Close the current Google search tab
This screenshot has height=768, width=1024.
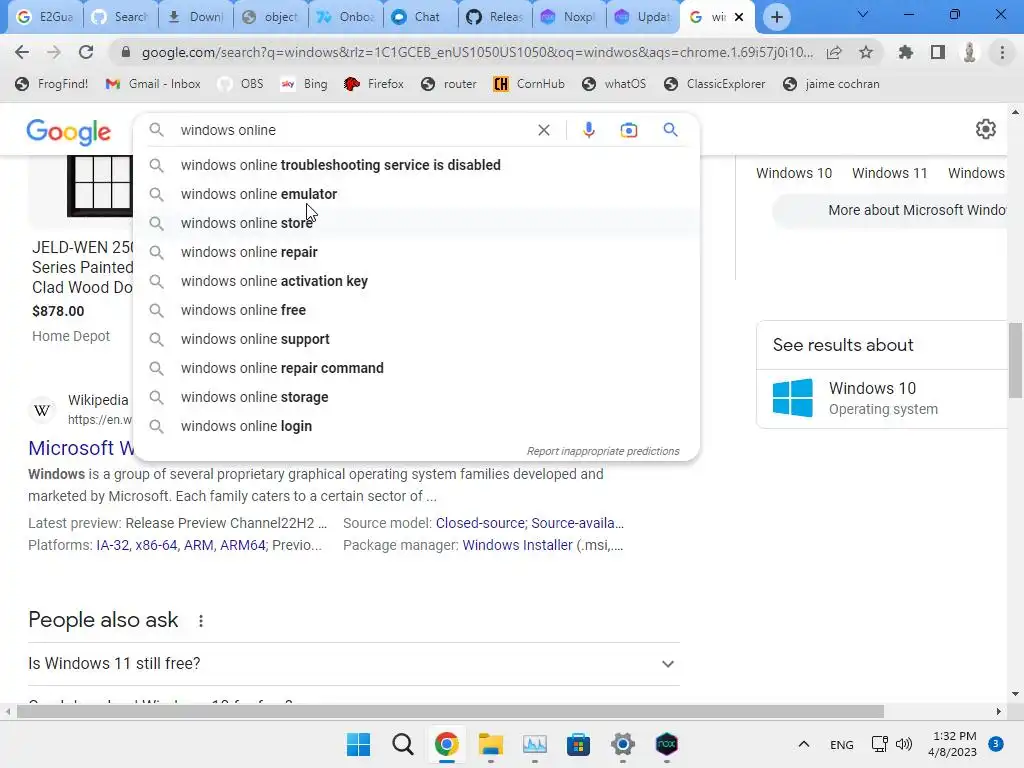click(739, 17)
